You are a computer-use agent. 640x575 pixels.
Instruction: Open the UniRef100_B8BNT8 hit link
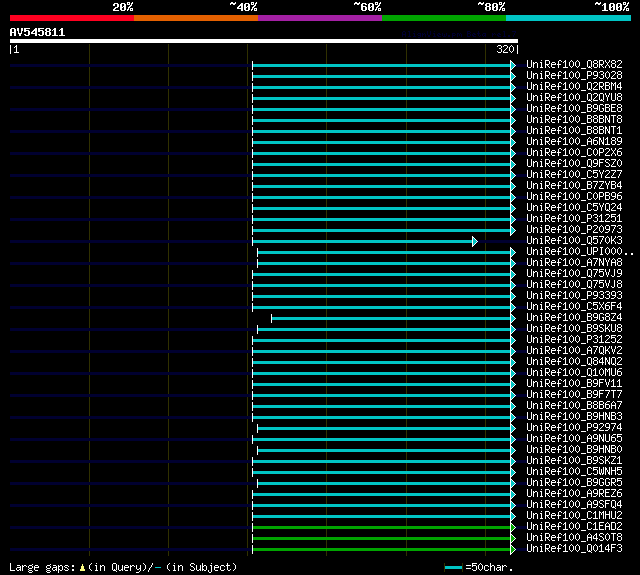pyautogui.click(x=574, y=120)
